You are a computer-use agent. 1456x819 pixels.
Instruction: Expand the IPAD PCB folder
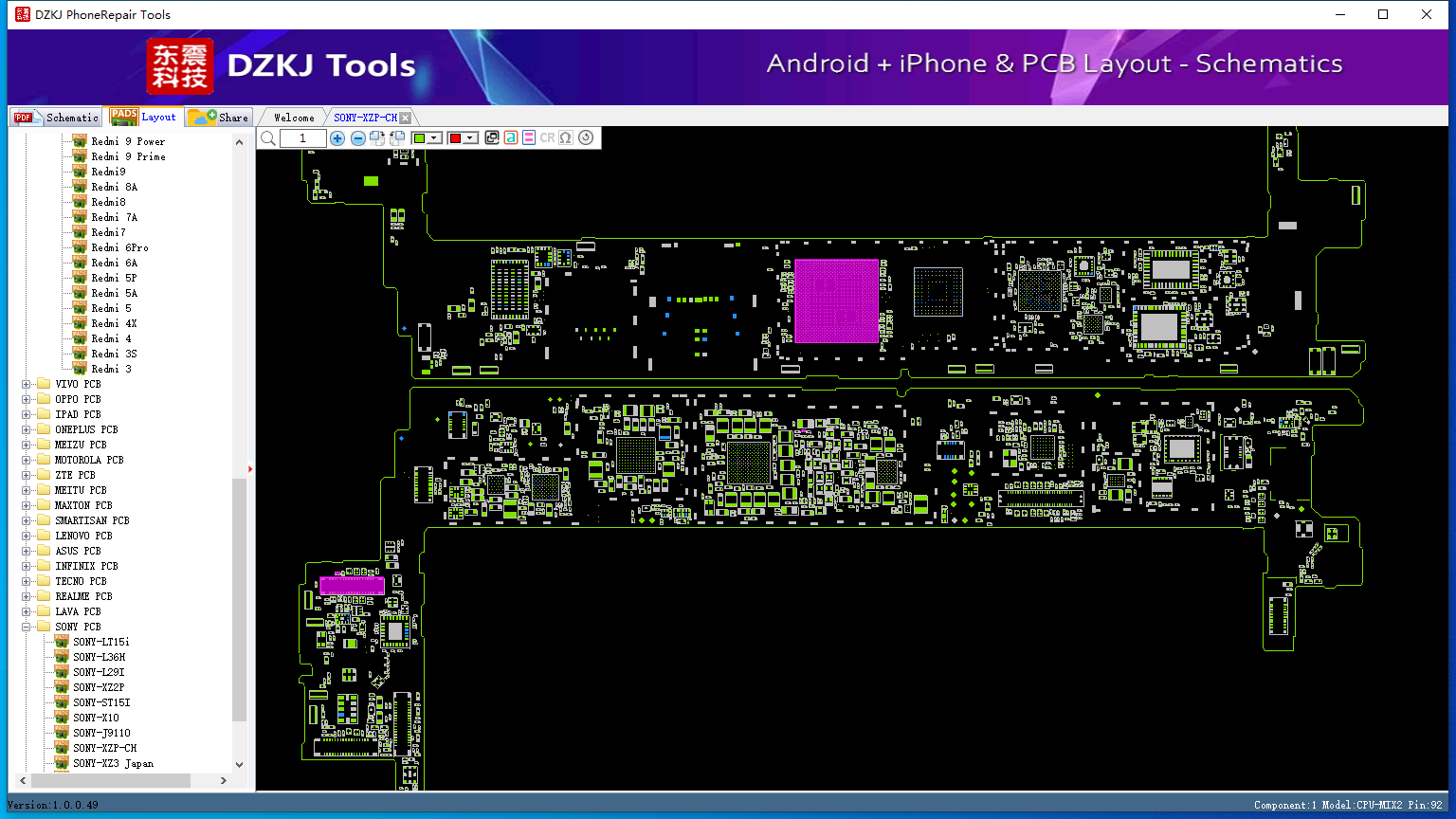26,414
